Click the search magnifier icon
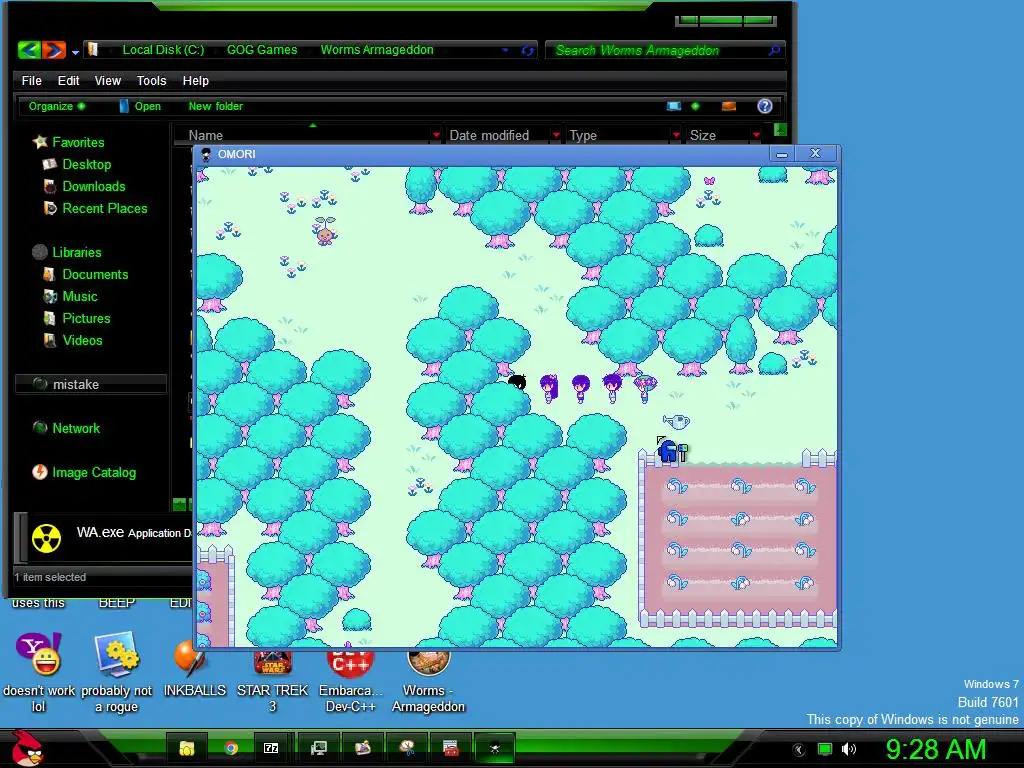Screen dimensions: 1024x768 pos(774,50)
